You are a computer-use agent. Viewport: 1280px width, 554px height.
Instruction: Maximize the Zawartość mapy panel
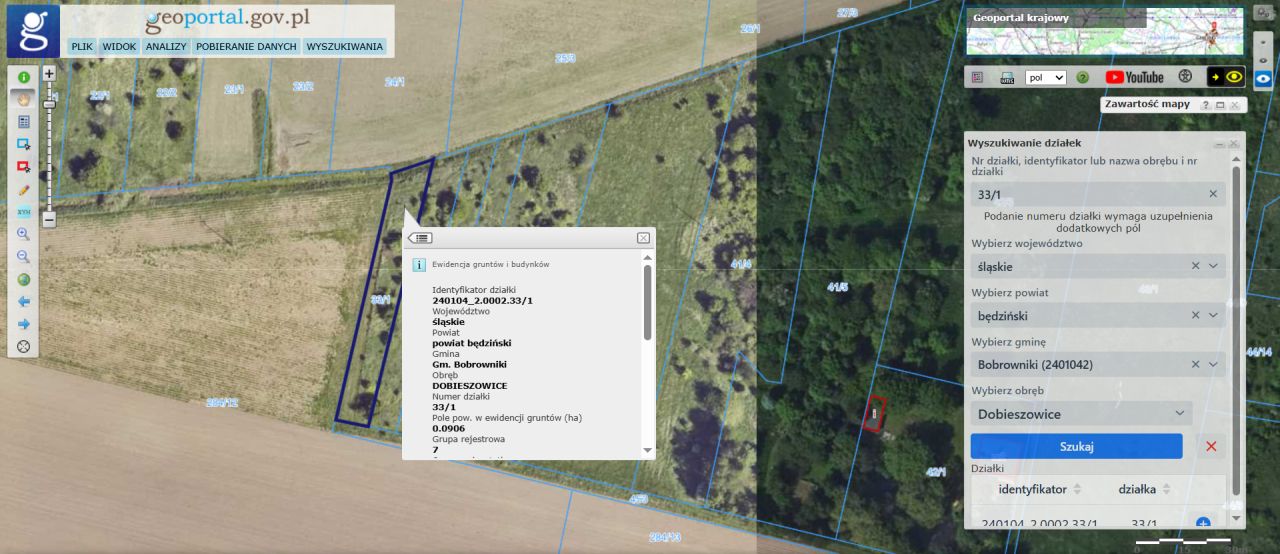click(1220, 104)
